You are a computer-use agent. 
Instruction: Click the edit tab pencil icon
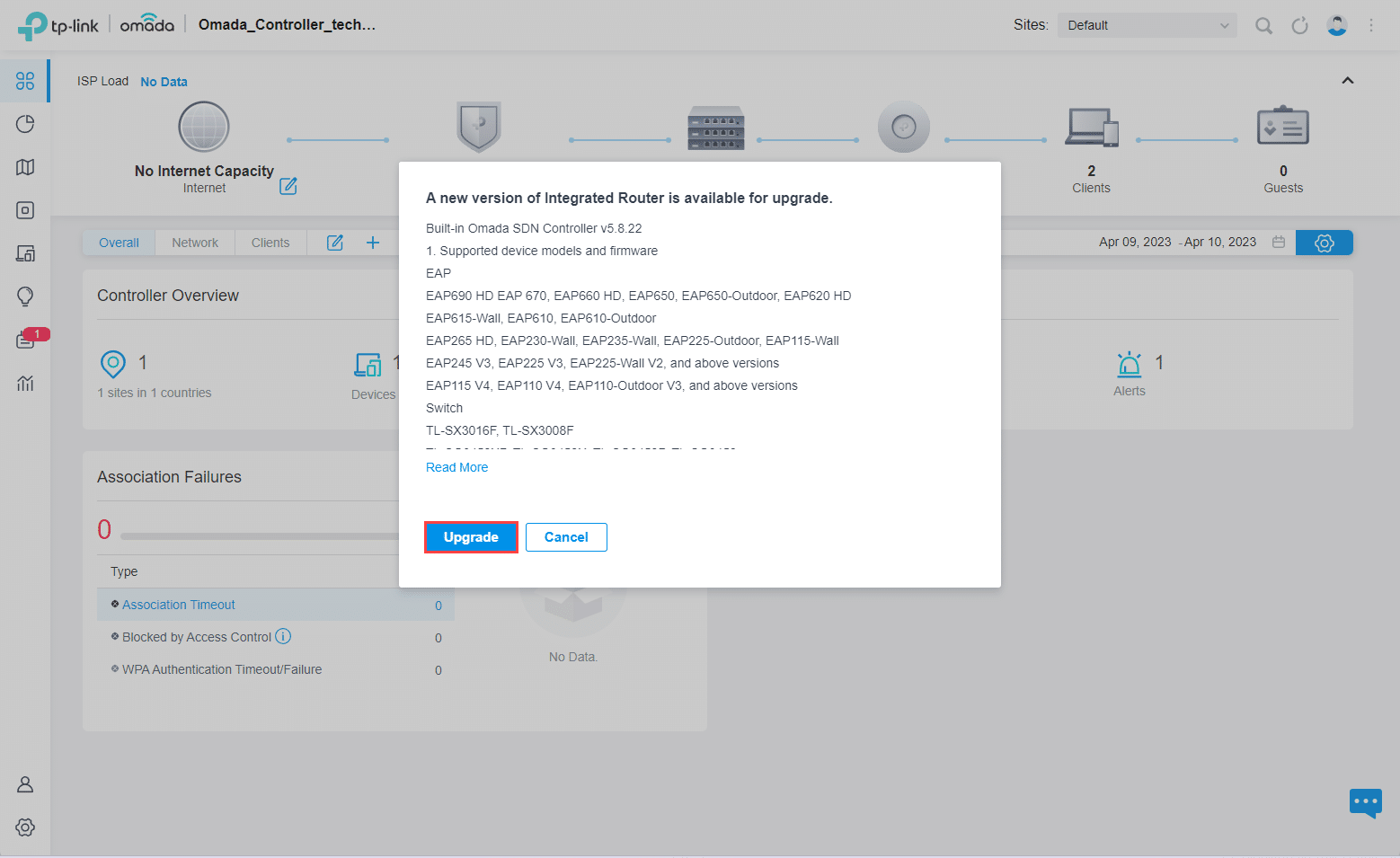point(335,243)
